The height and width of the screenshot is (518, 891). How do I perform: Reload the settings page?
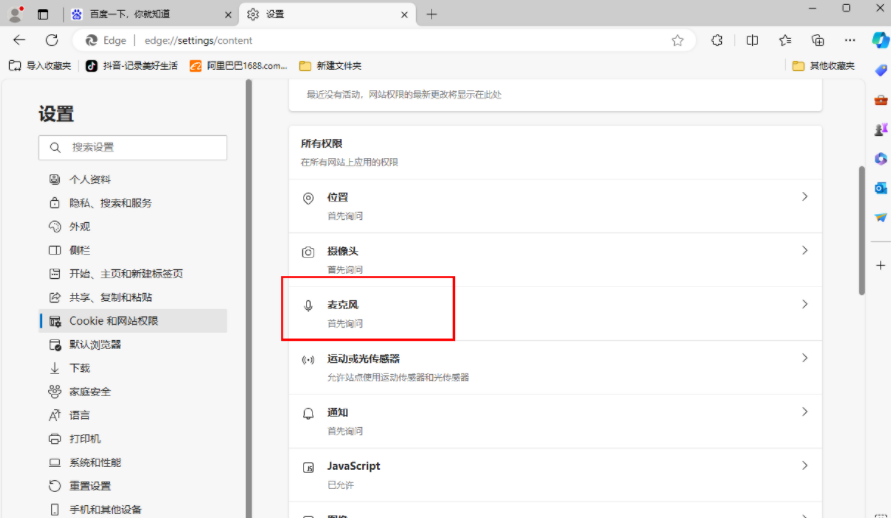[52, 40]
